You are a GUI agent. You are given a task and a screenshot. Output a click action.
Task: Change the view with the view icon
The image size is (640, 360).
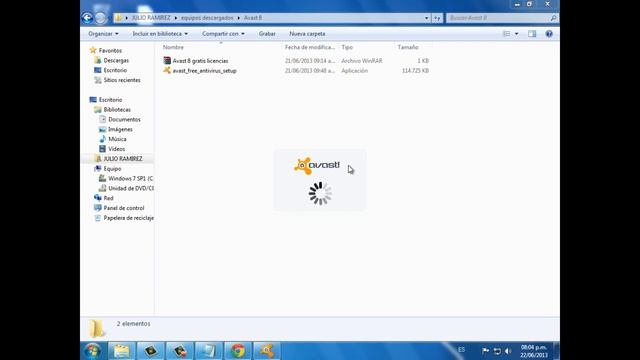tap(507, 34)
